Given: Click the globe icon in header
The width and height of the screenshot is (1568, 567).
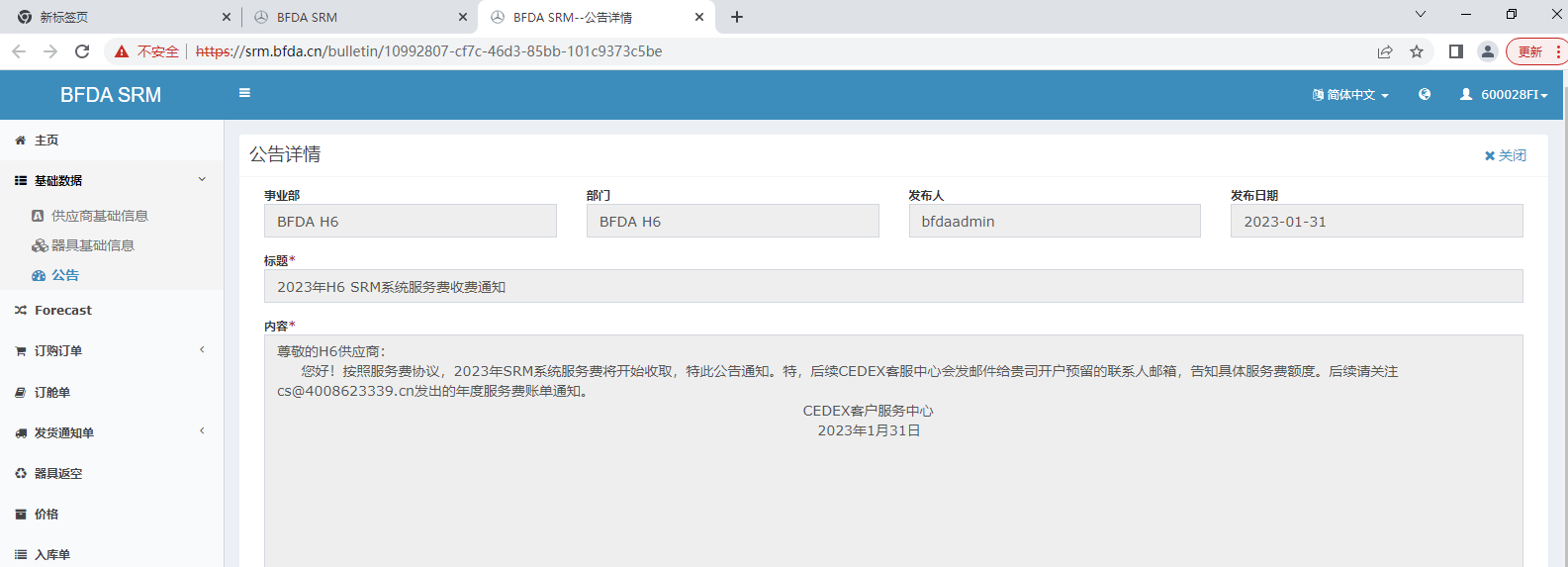Looking at the screenshot, I should (1425, 94).
